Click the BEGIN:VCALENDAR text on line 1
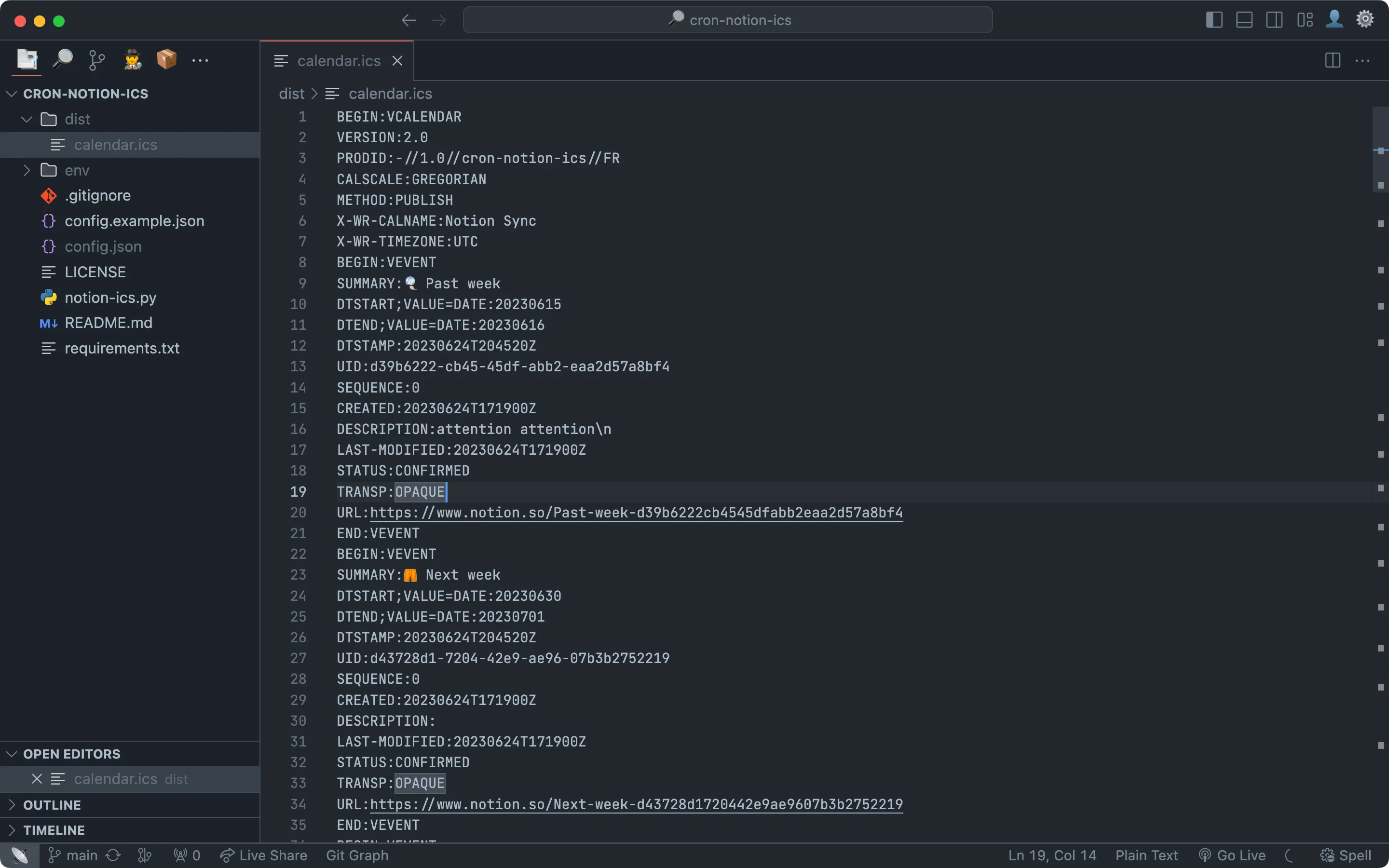The image size is (1389, 868). 399,117
